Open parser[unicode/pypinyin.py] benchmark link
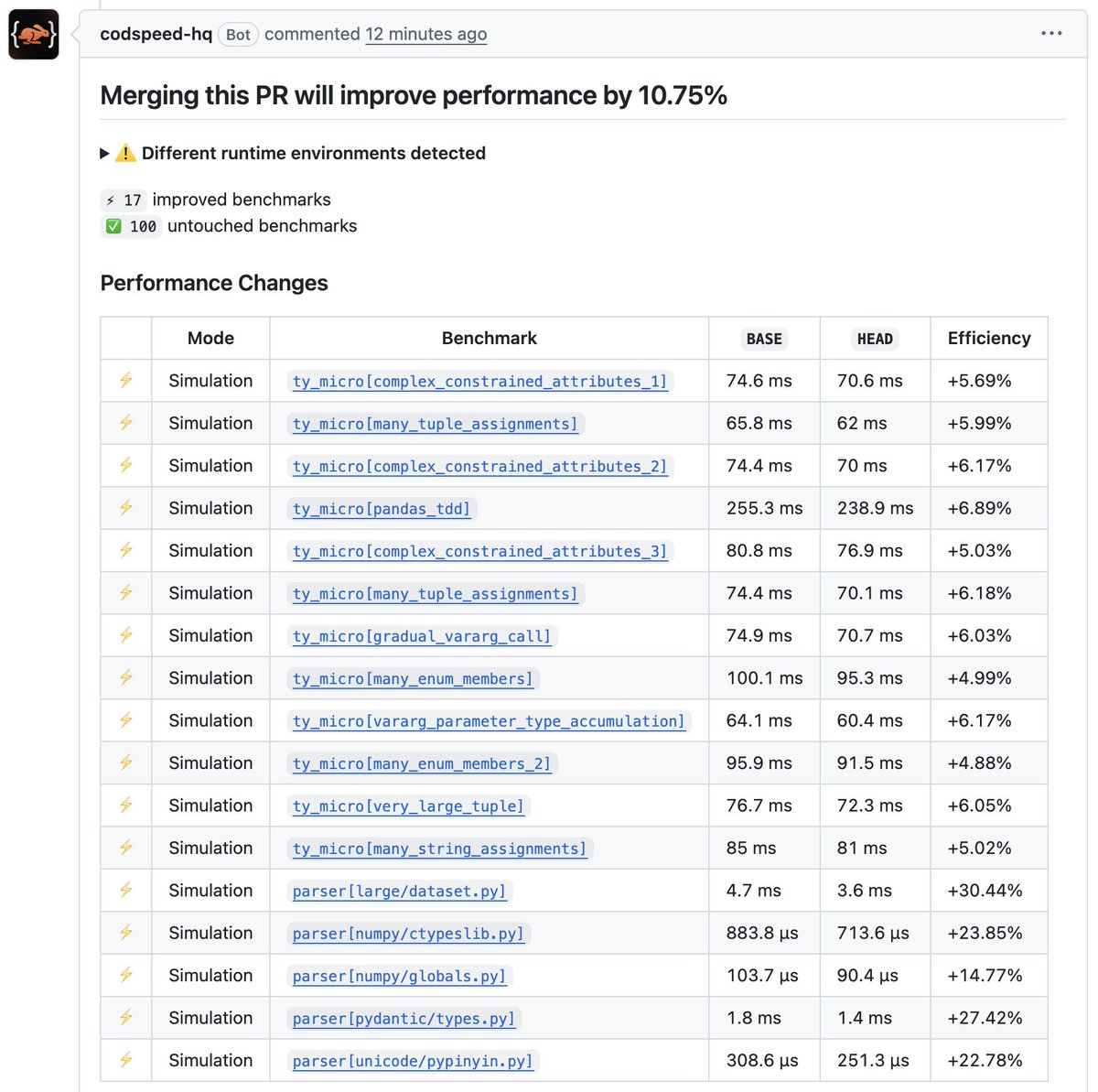The image size is (1098, 1092). coord(413,1061)
